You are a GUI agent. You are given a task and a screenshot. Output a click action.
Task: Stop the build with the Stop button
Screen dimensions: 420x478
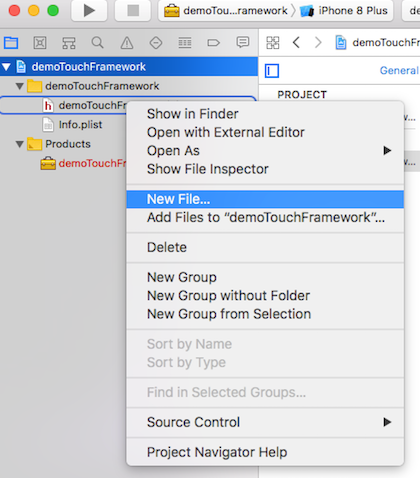pyautogui.click(x=133, y=11)
